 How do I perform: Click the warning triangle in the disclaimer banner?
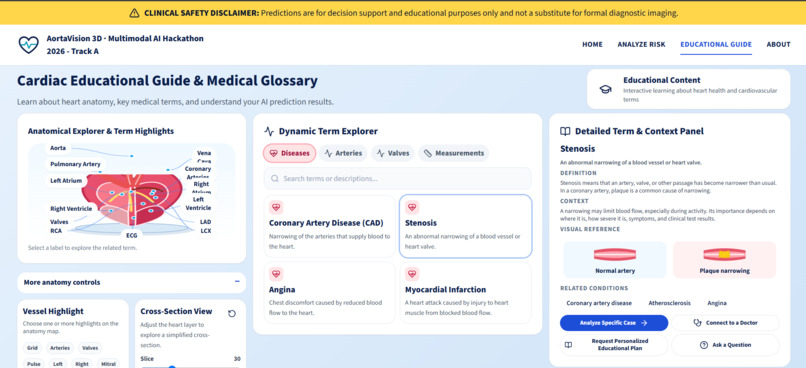[x=134, y=13]
